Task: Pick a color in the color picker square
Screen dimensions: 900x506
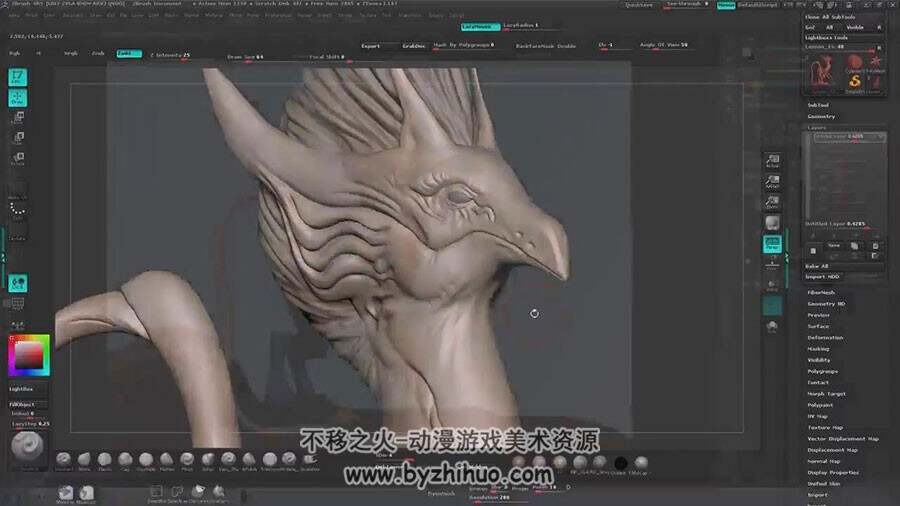Action: coord(29,355)
